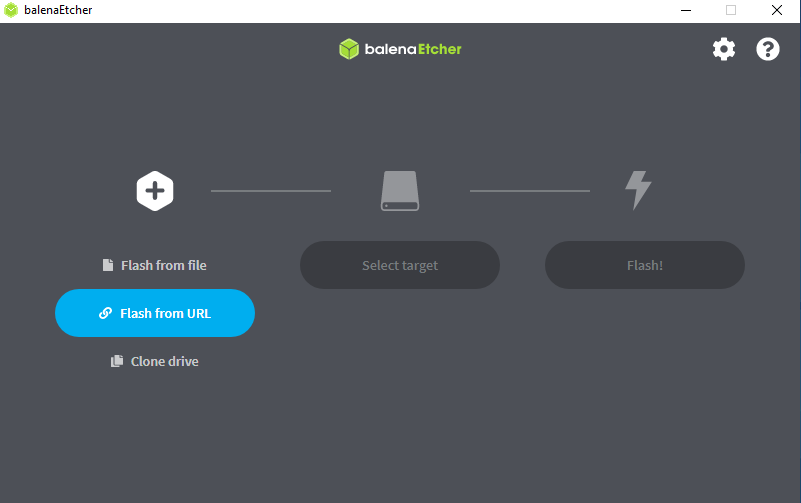
Task: Click the hexagon plus source icon
Action: click(155, 190)
